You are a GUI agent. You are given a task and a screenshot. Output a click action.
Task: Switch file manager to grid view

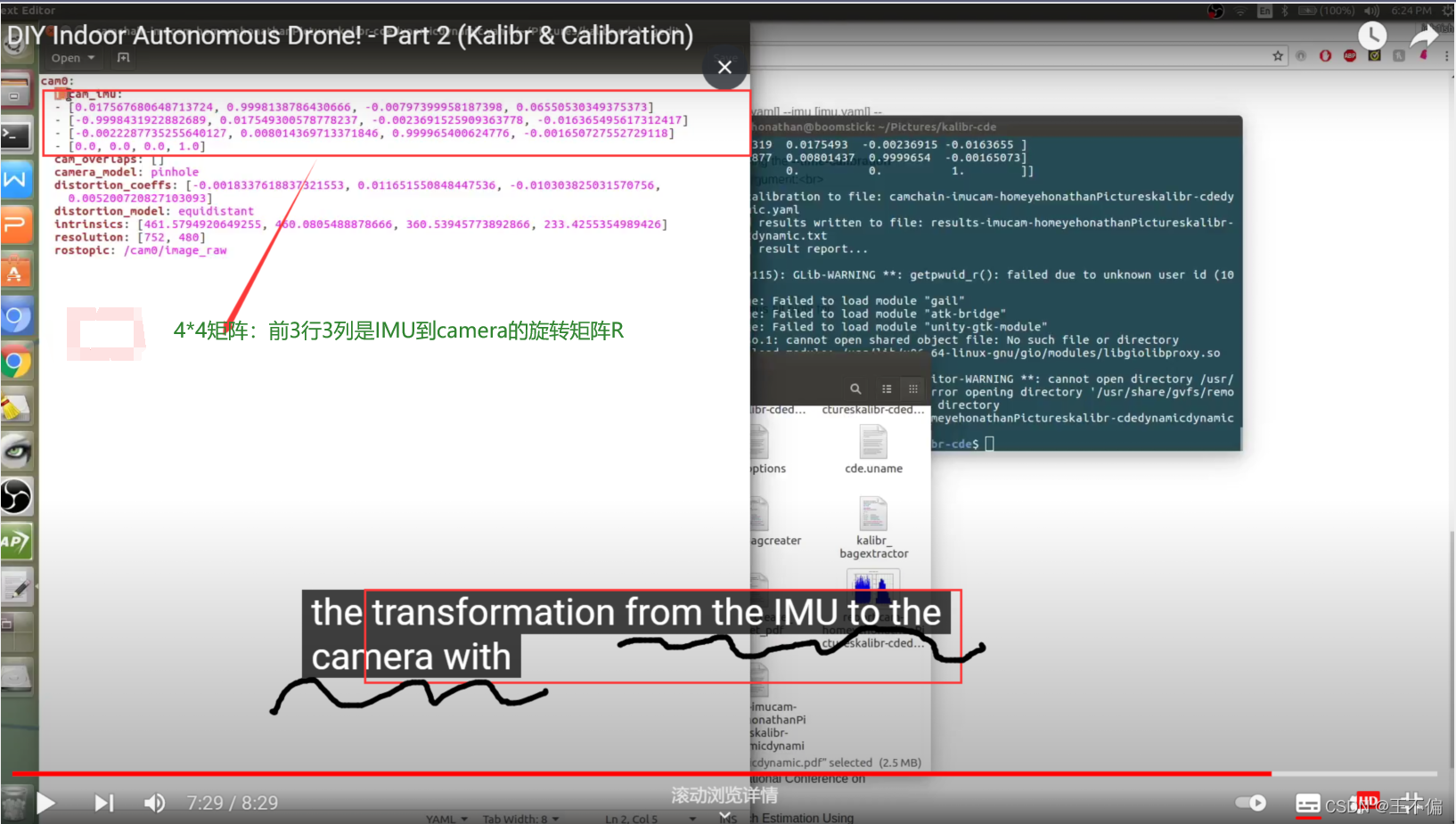pyautogui.click(x=913, y=389)
